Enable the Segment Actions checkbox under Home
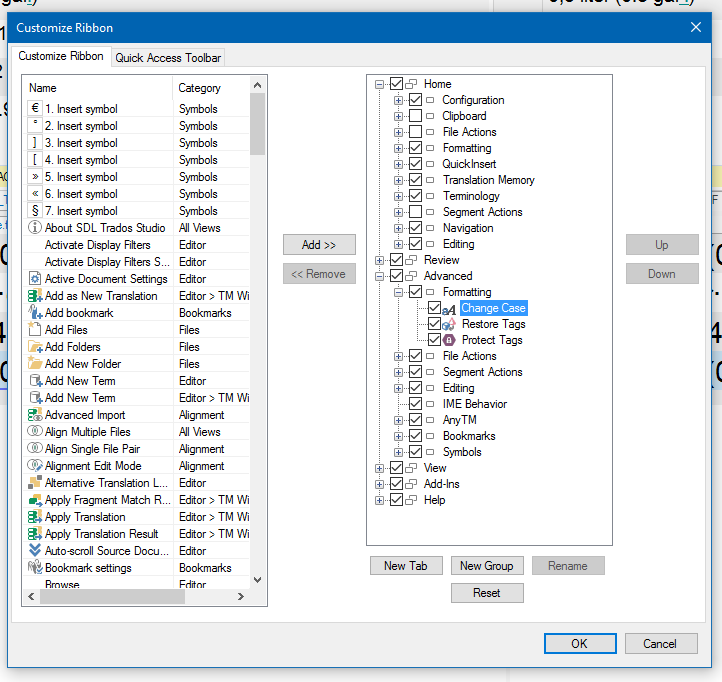 415,212
